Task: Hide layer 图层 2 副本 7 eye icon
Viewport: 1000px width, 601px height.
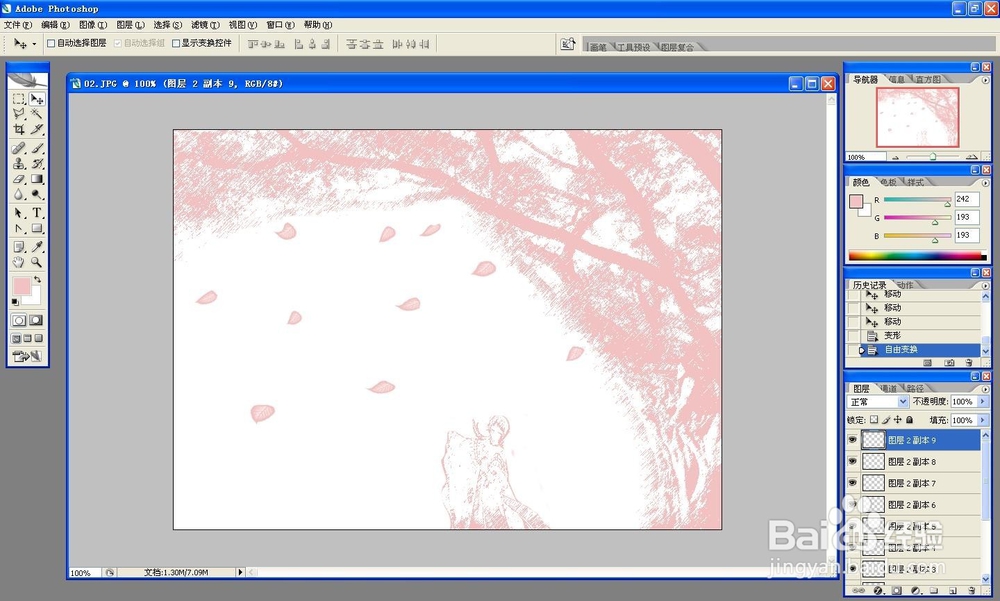Action: [x=853, y=483]
